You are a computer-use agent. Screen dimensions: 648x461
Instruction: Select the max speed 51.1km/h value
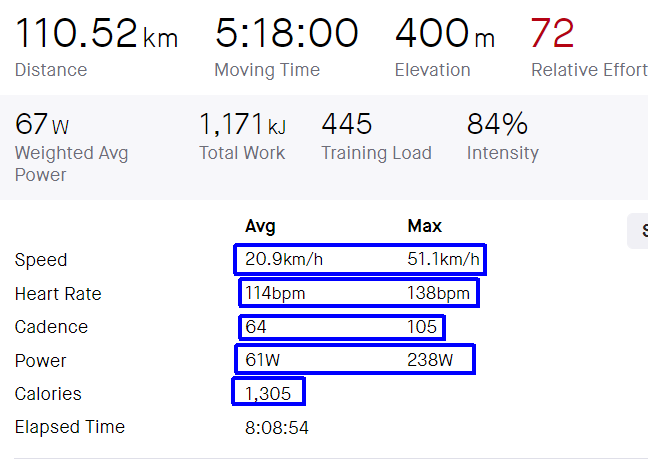tap(444, 260)
